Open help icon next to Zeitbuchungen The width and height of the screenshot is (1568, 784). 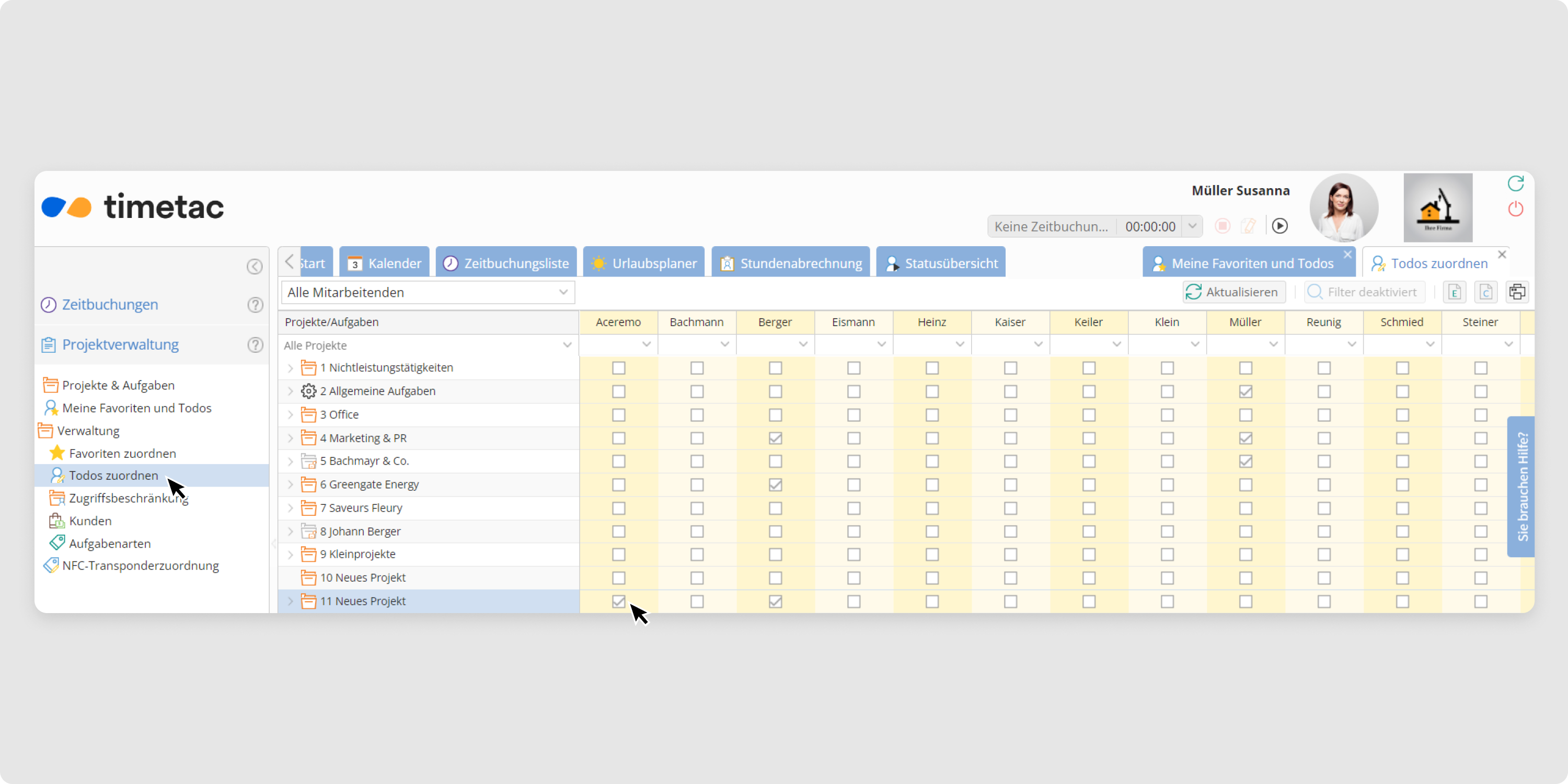click(255, 304)
